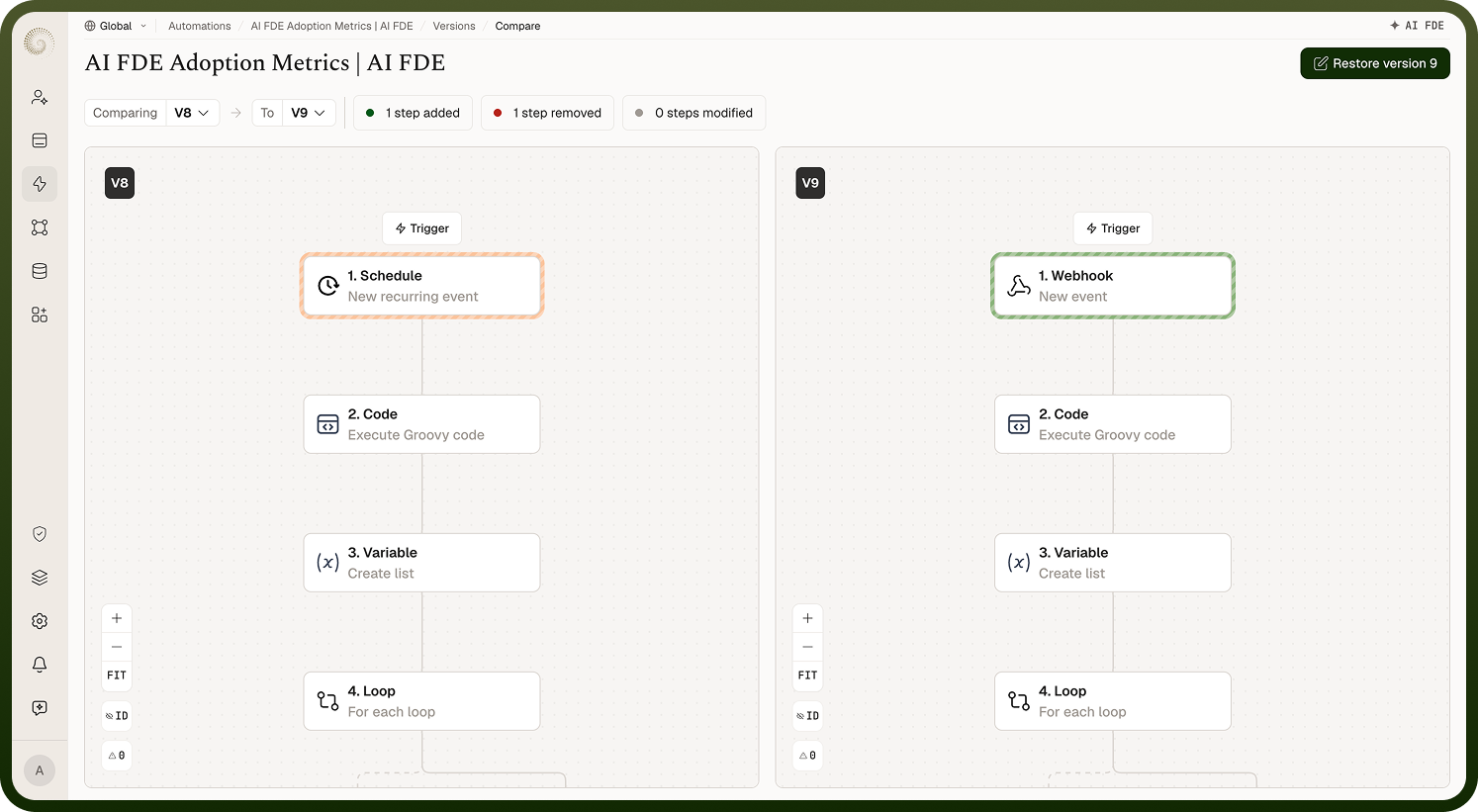Toggle ID display on V8 canvas
This screenshot has height=812, width=1478.
[x=117, y=716]
